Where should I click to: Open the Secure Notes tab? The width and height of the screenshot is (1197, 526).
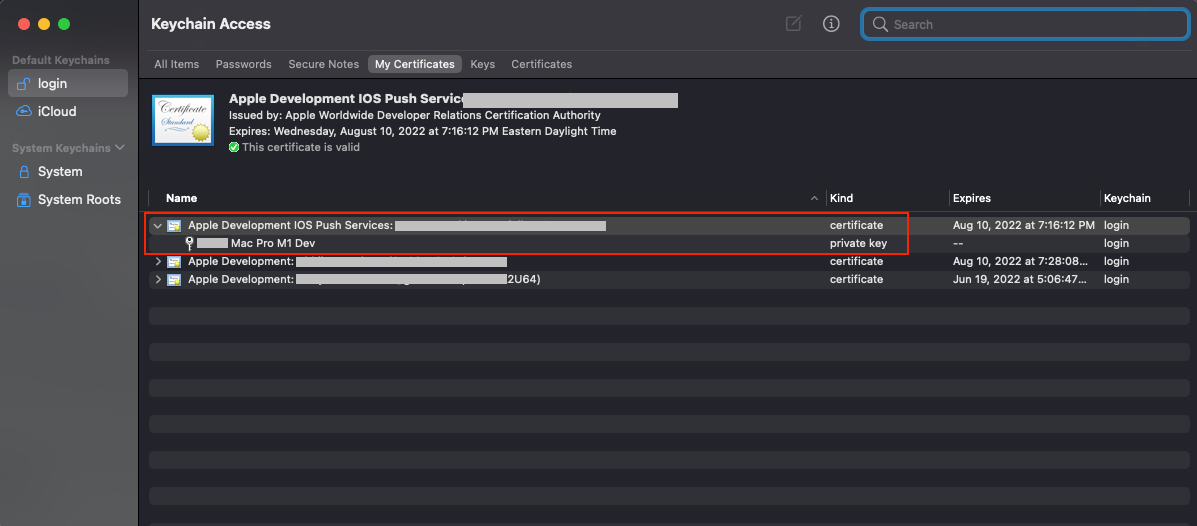pos(324,64)
